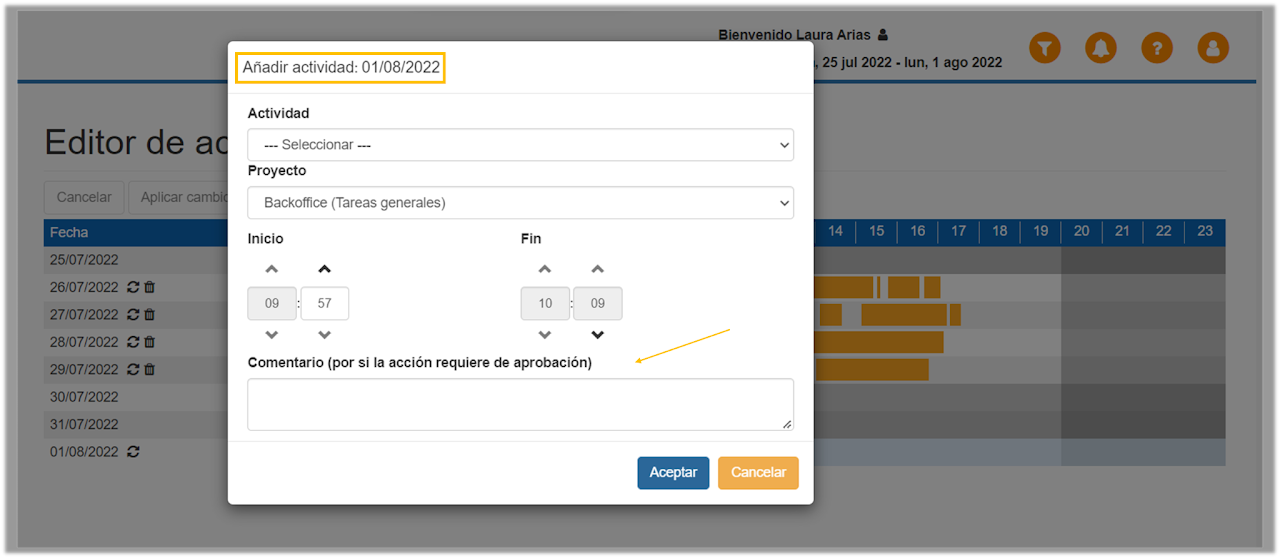Decrease the Inicio minutes value
Screen dimensions: 1280x558
(x=324, y=335)
